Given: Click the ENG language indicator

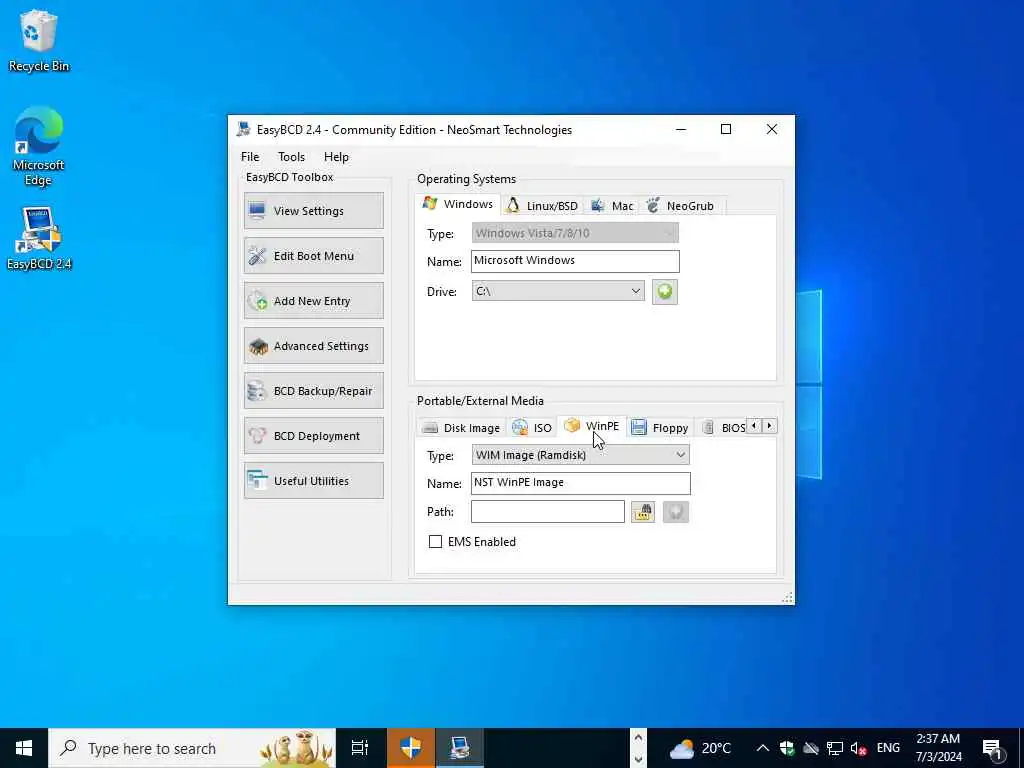Looking at the screenshot, I should 888,748.
